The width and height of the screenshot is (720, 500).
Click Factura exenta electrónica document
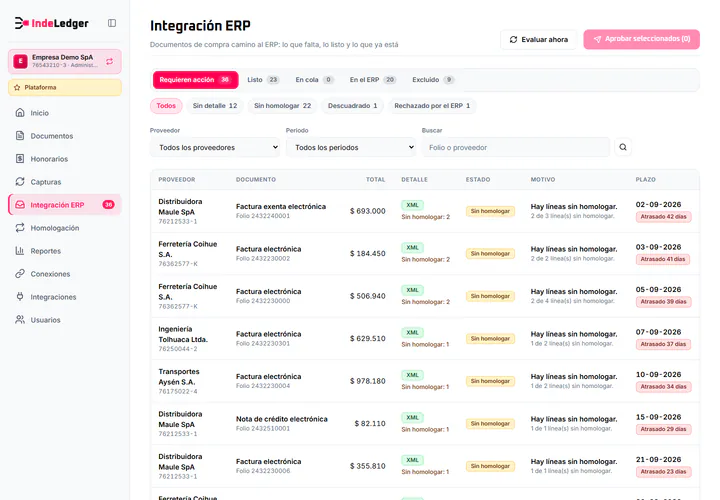(281, 207)
